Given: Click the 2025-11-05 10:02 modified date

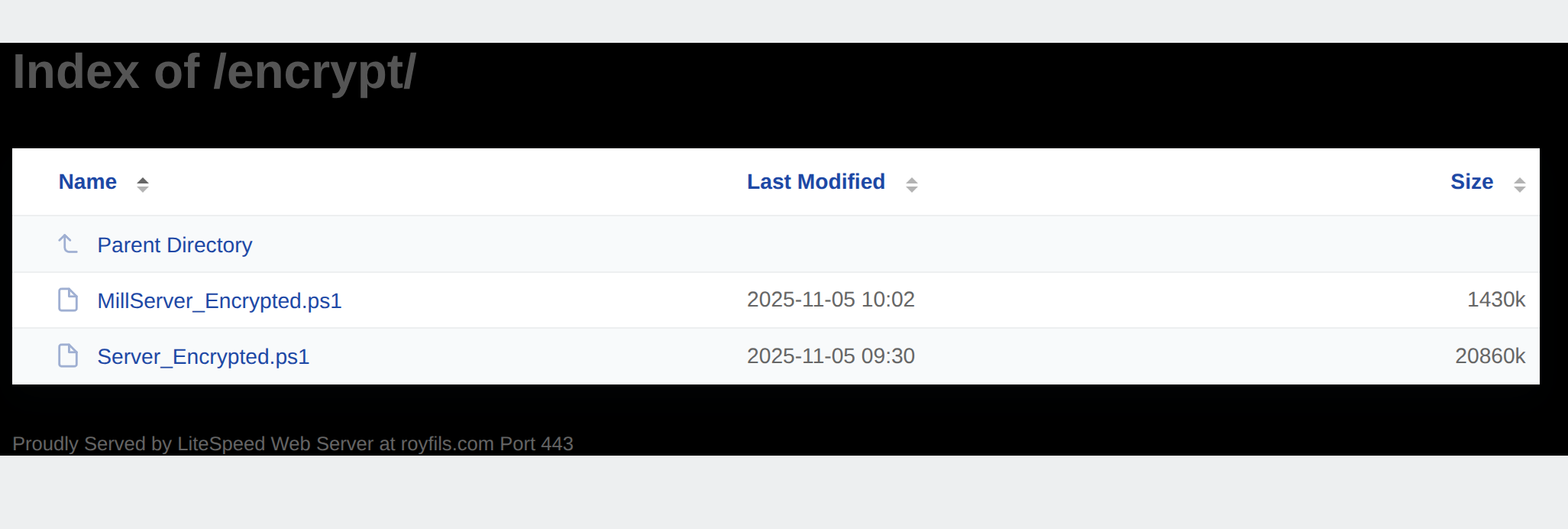Looking at the screenshot, I should (x=830, y=300).
